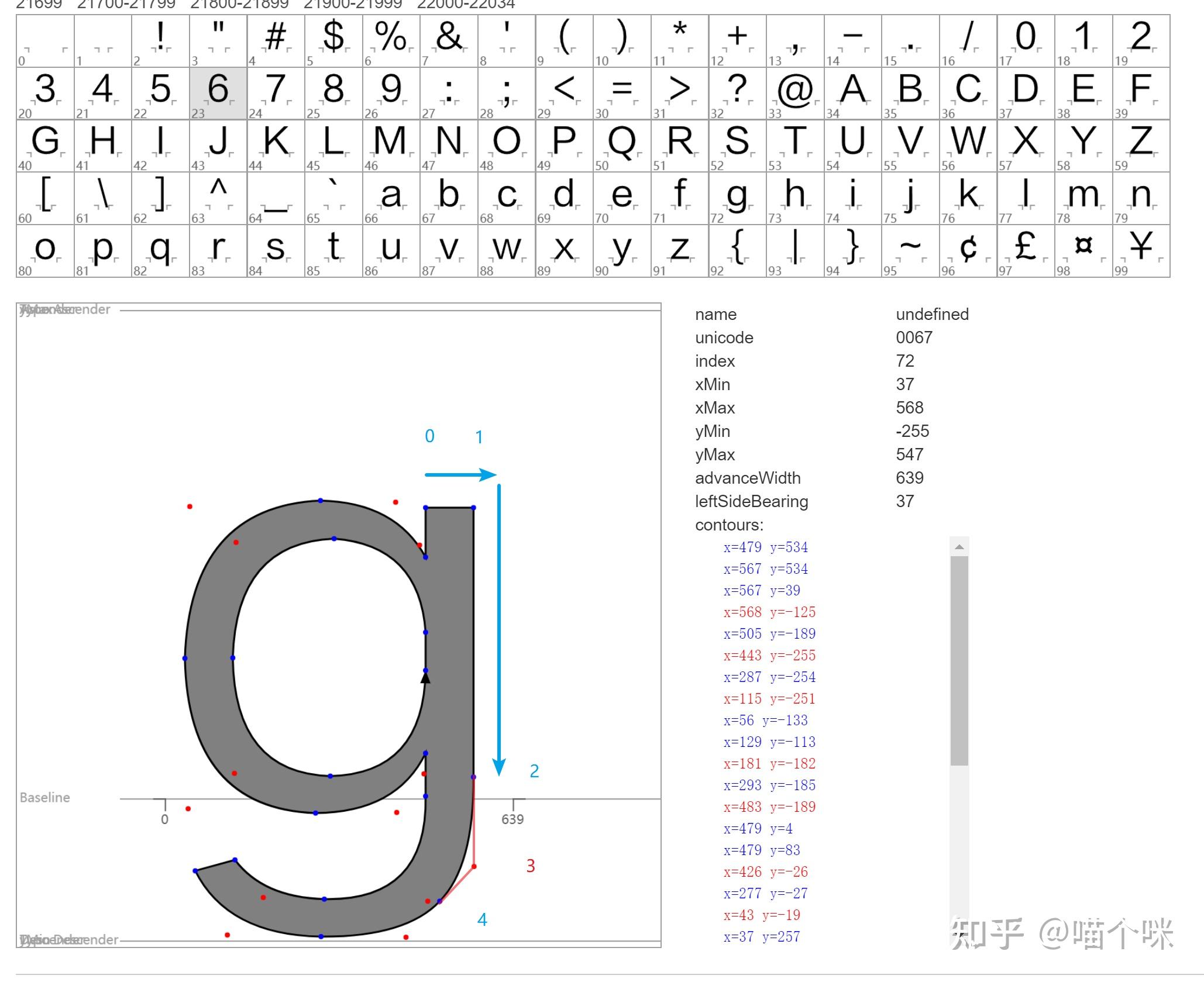Select the question mark glyph cell
The width and height of the screenshot is (1204, 982).
737,93
